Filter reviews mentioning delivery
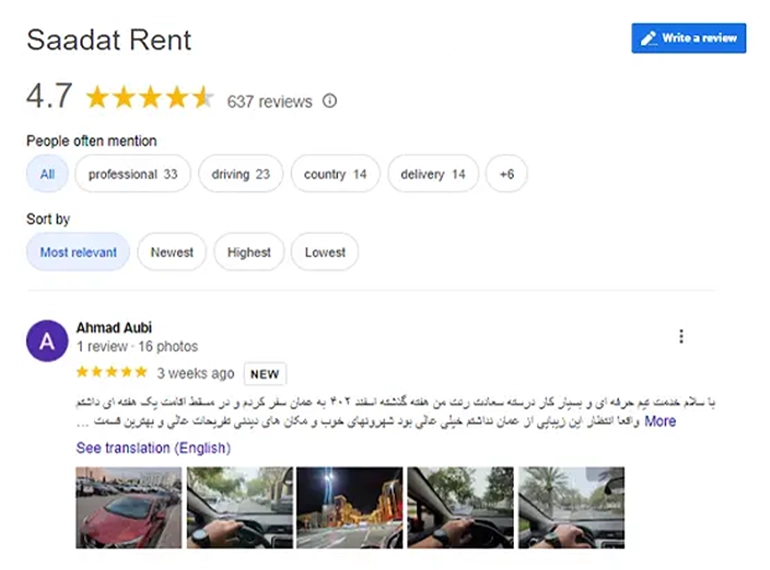 tap(433, 174)
